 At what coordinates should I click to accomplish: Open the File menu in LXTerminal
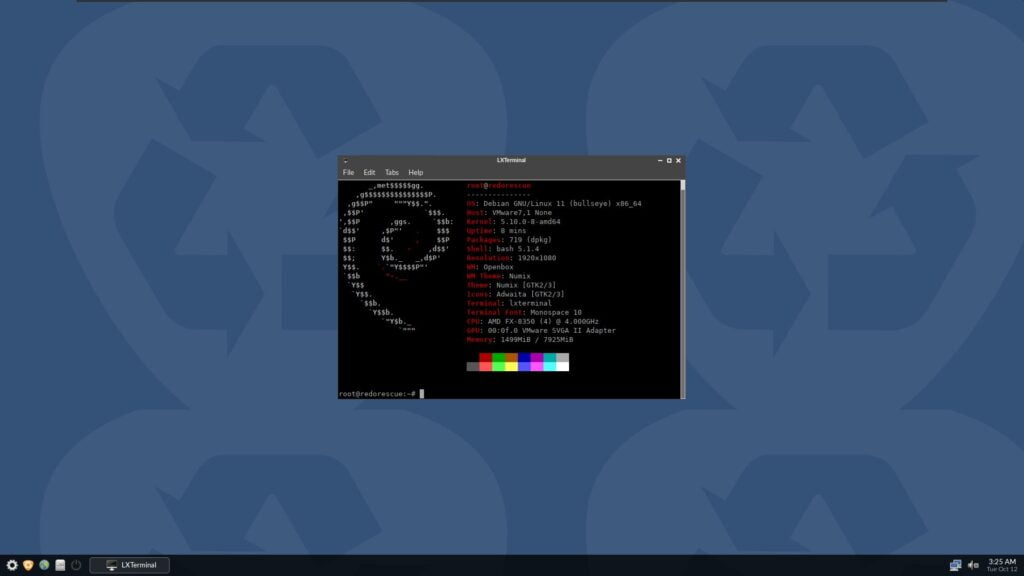point(348,172)
